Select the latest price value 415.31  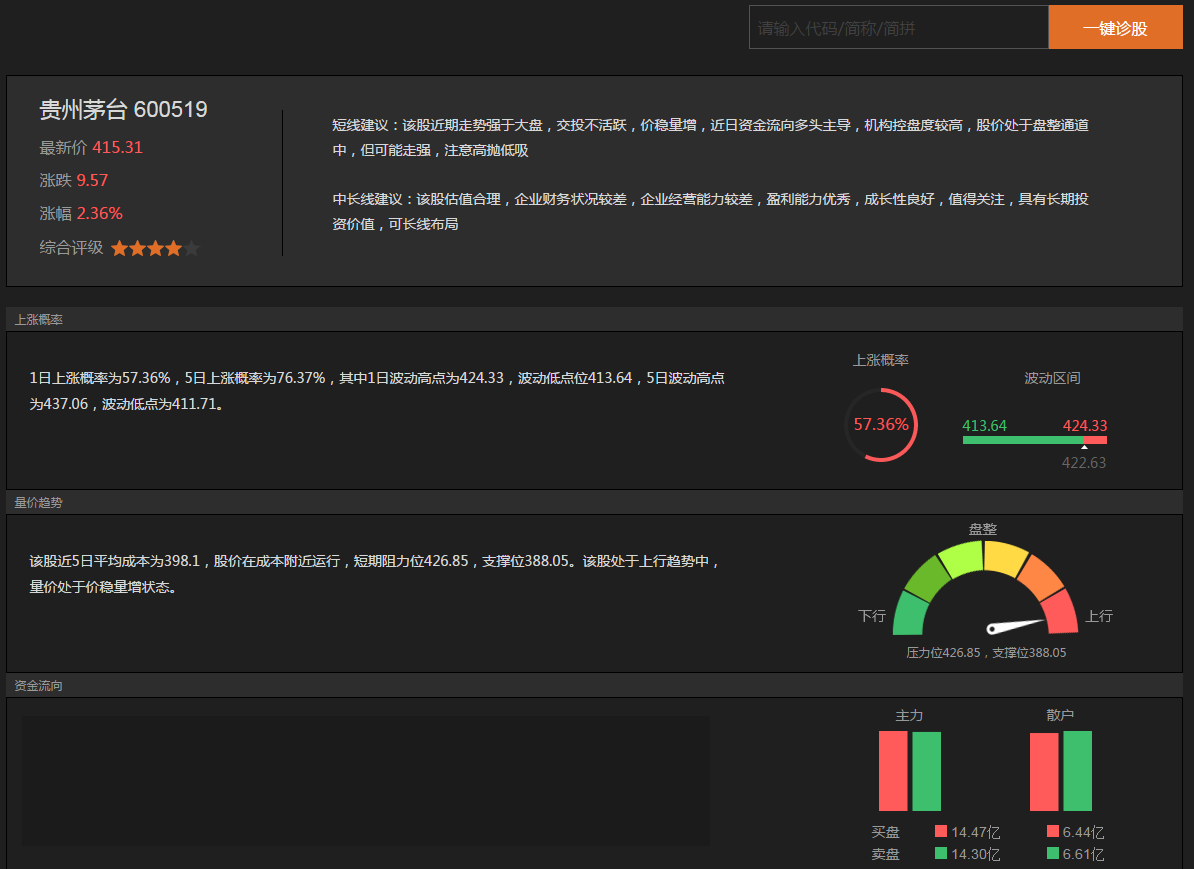tap(117, 148)
